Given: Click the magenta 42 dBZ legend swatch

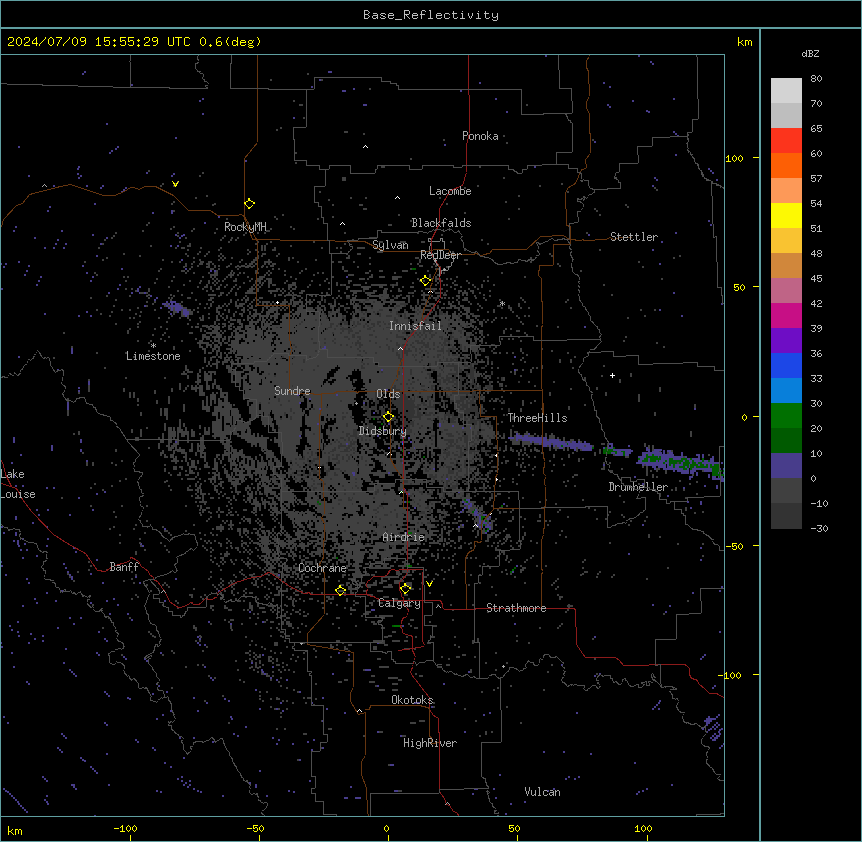Looking at the screenshot, I should coord(786,315).
